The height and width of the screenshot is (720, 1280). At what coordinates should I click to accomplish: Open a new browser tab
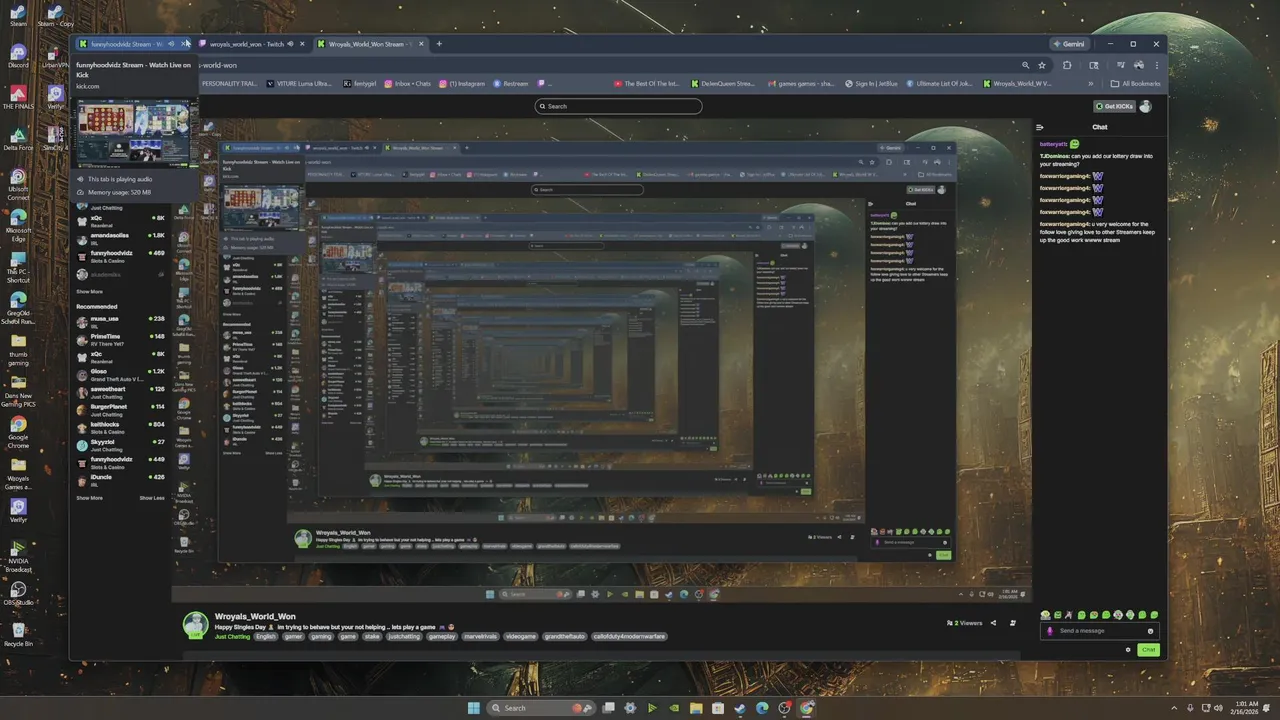[x=439, y=44]
